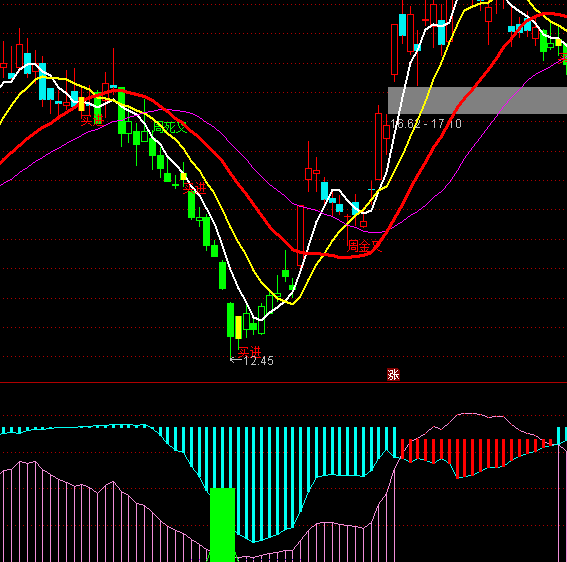Click the large green candle above 周死叉 label
Image resolution: width=567 pixels, height=562 pixels.
122,111
